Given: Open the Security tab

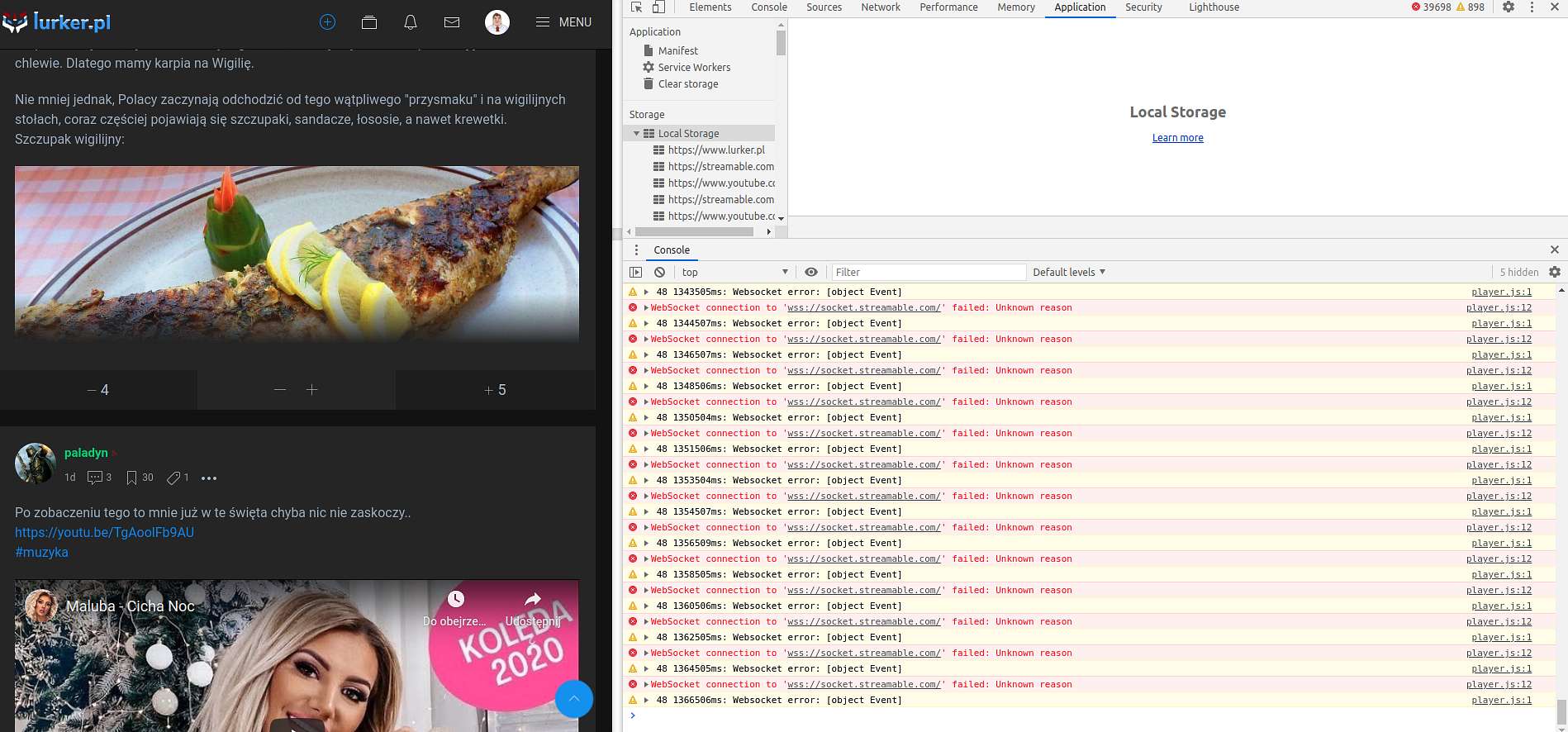Looking at the screenshot, I should 1143,7.
